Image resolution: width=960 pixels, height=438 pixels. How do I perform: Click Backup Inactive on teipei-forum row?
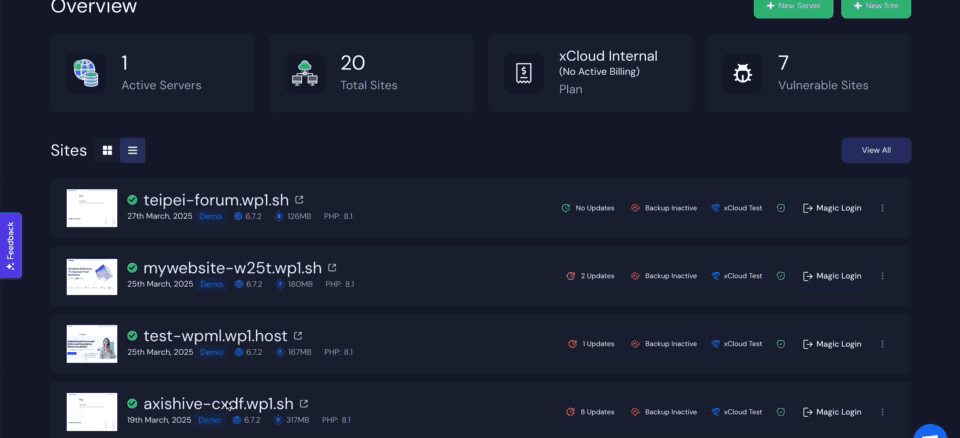tap(664, 208)
